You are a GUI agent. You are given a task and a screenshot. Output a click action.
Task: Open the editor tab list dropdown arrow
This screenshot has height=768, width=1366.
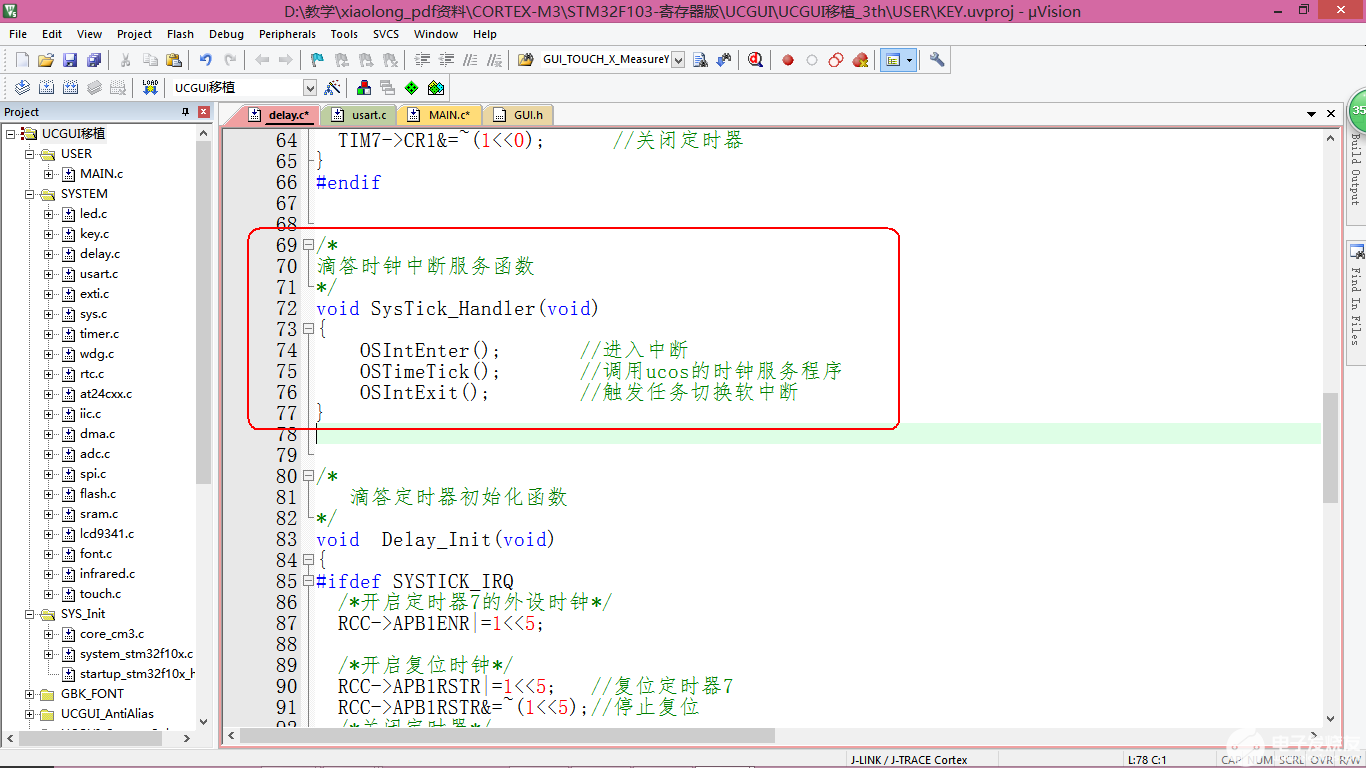1311,115
